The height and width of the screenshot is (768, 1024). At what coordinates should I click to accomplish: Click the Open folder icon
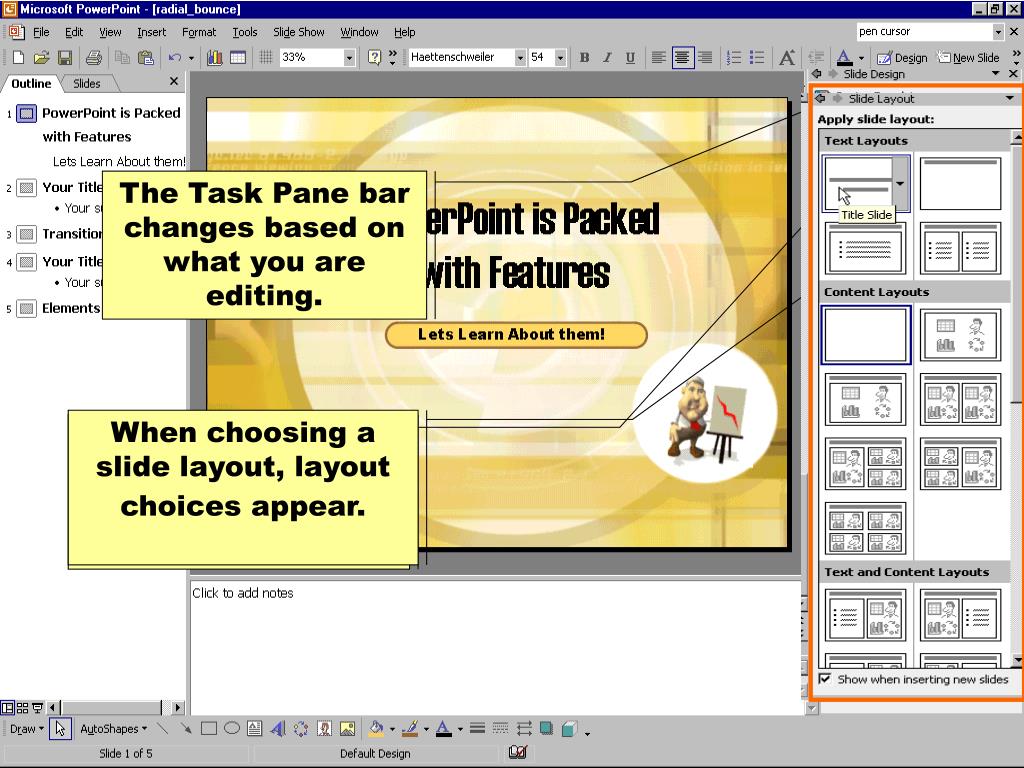point(41,57)
